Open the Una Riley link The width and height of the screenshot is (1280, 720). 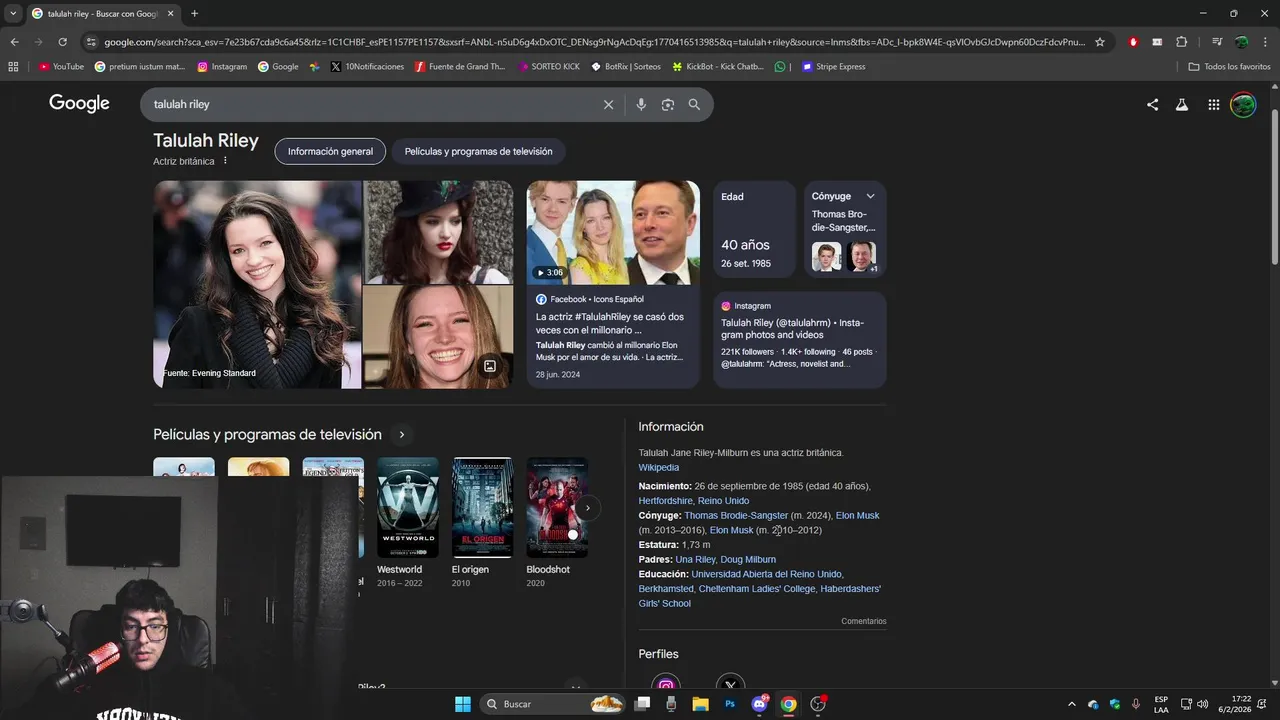click(x=695, y=560)
